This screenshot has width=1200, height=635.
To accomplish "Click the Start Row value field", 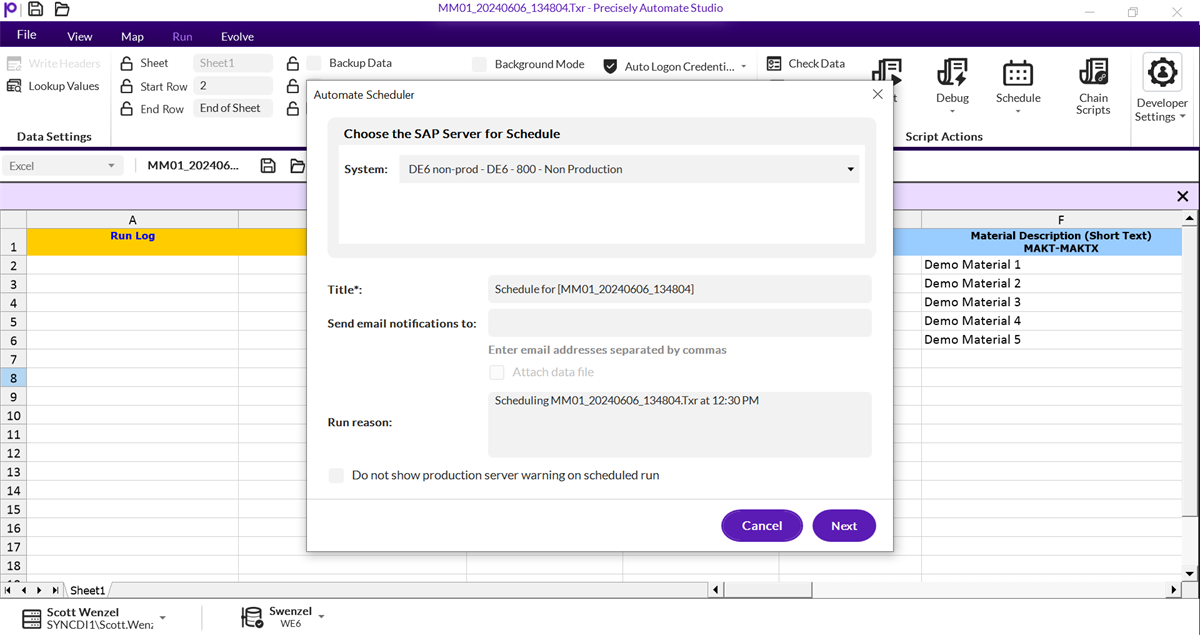I will (x=233, y=86).
